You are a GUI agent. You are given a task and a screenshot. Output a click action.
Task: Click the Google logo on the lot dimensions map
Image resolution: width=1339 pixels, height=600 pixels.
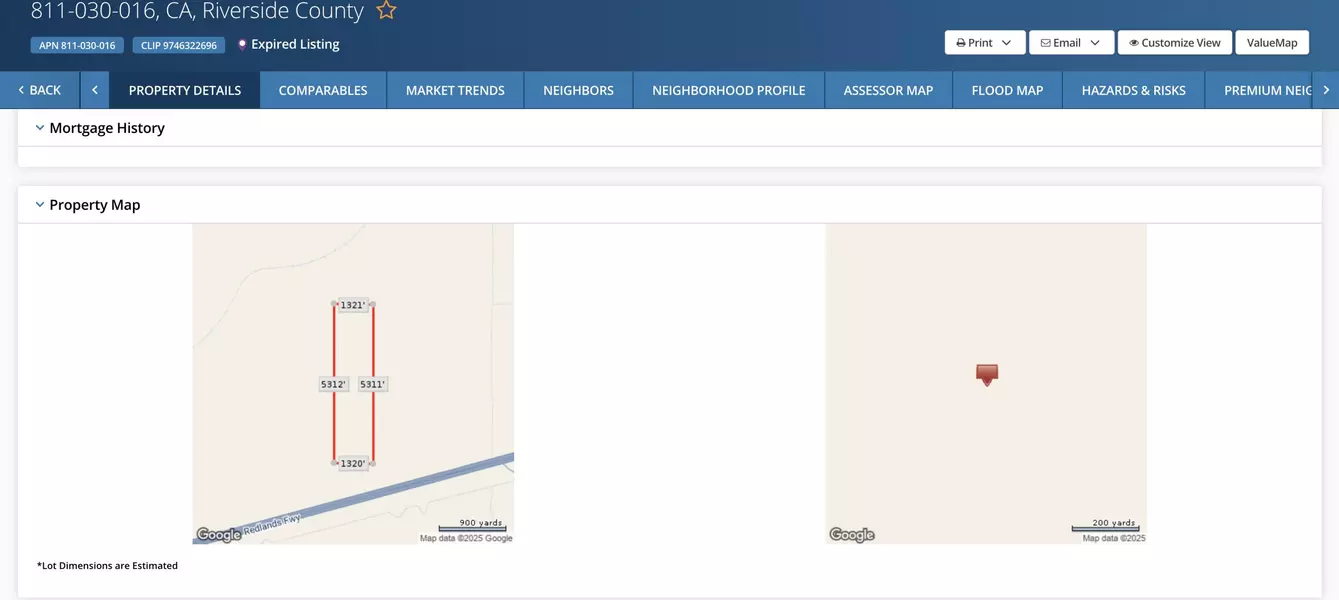coord(217,533)
